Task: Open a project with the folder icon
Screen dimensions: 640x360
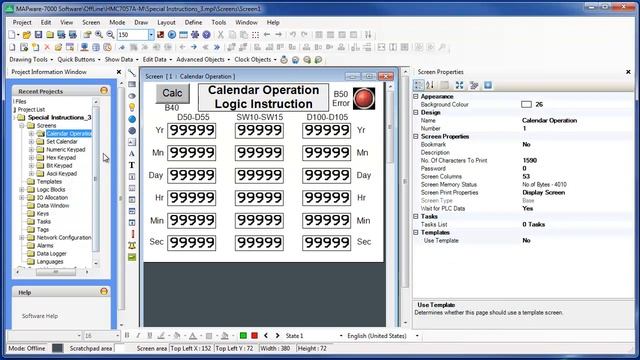Action: tap(27, 35)
